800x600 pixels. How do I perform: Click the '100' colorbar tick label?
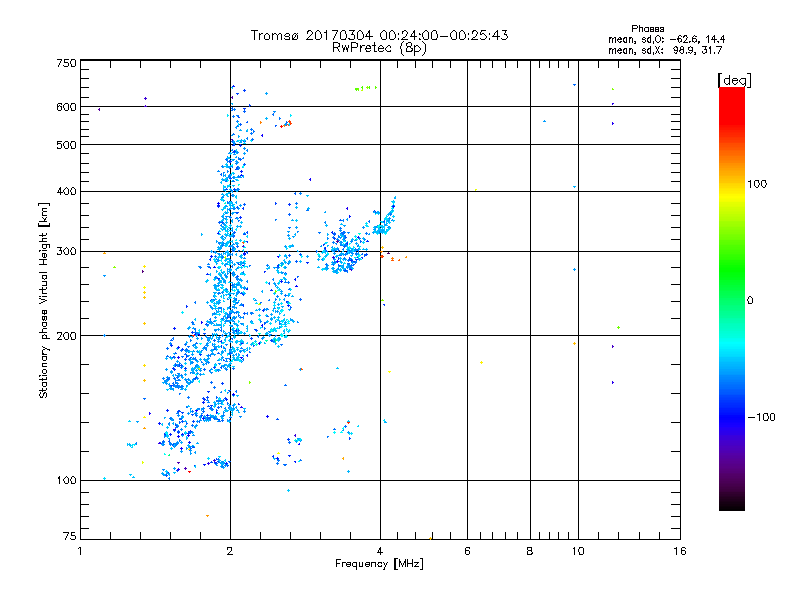pos(757,184)
